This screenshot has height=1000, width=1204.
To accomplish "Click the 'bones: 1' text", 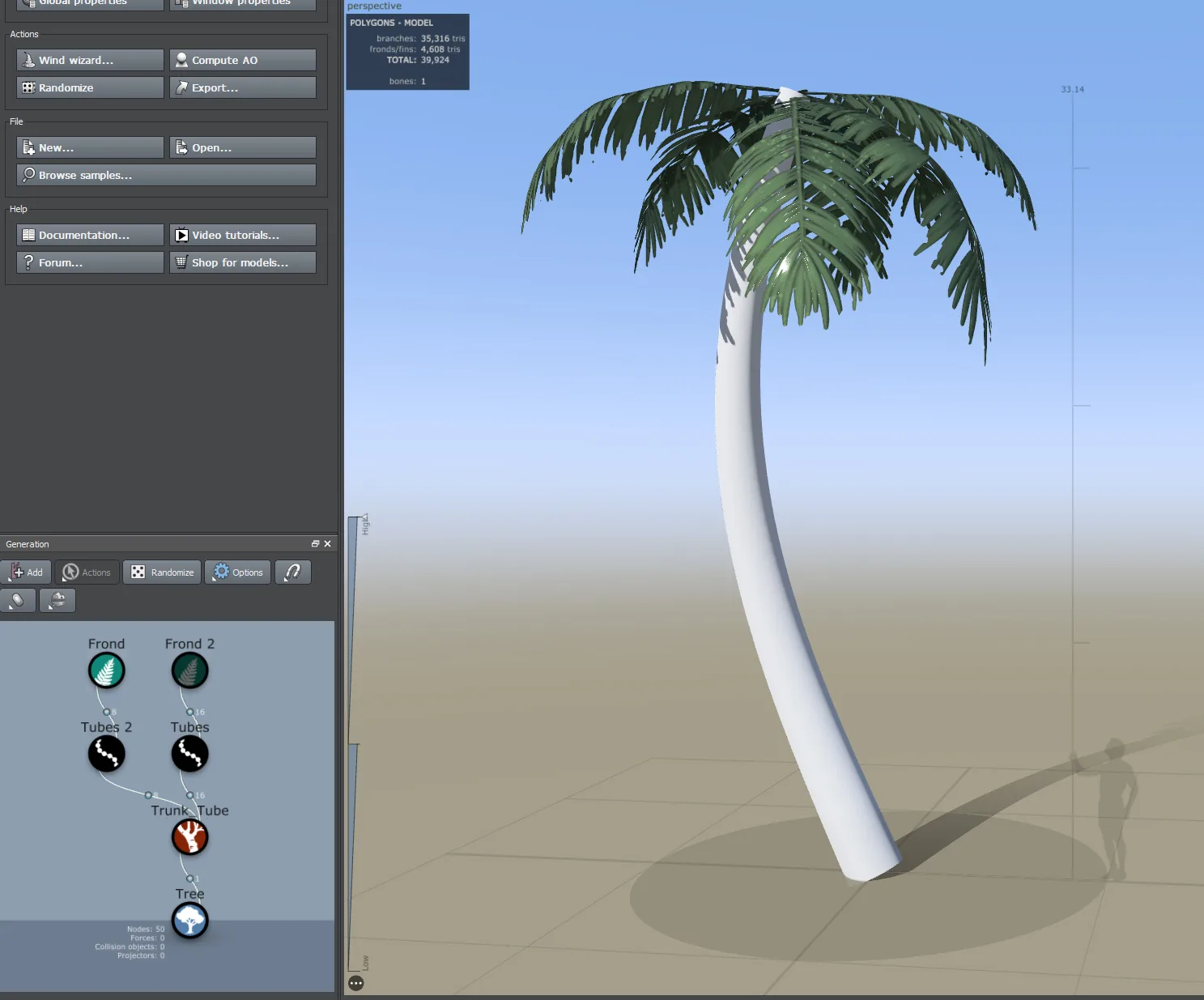I will pyautogui.click(x=407, y=81).
